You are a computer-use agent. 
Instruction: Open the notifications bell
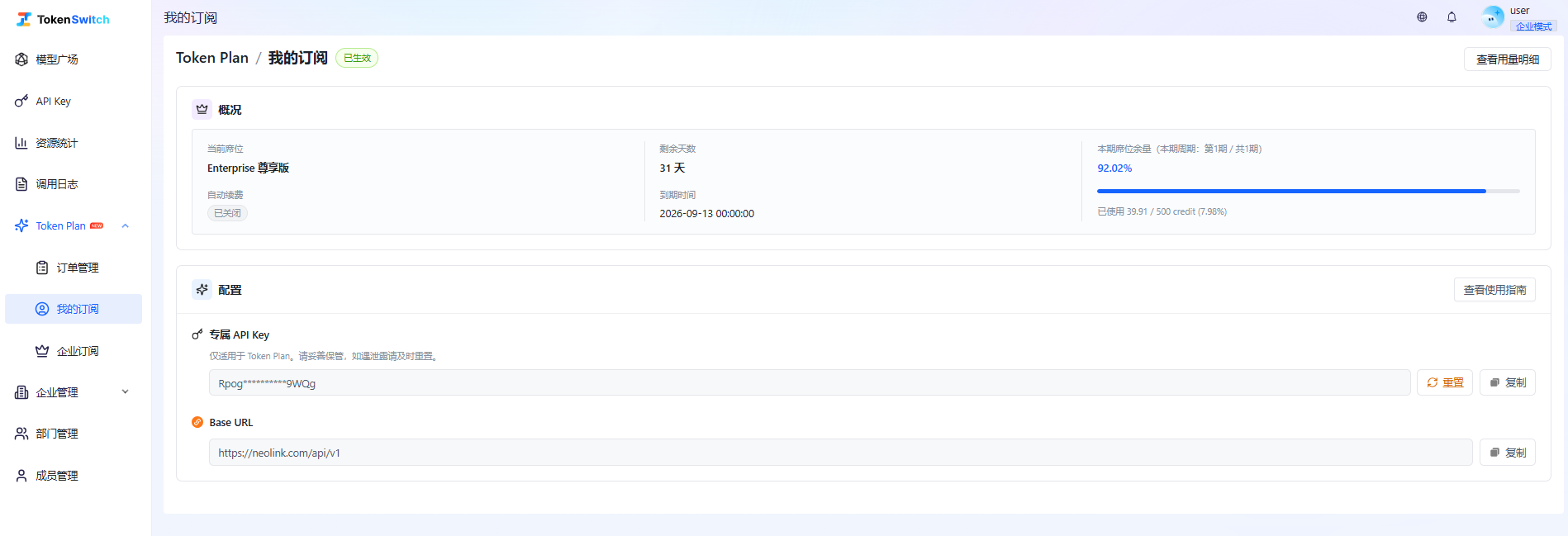pyautogui.click(x=1452, y=17)
